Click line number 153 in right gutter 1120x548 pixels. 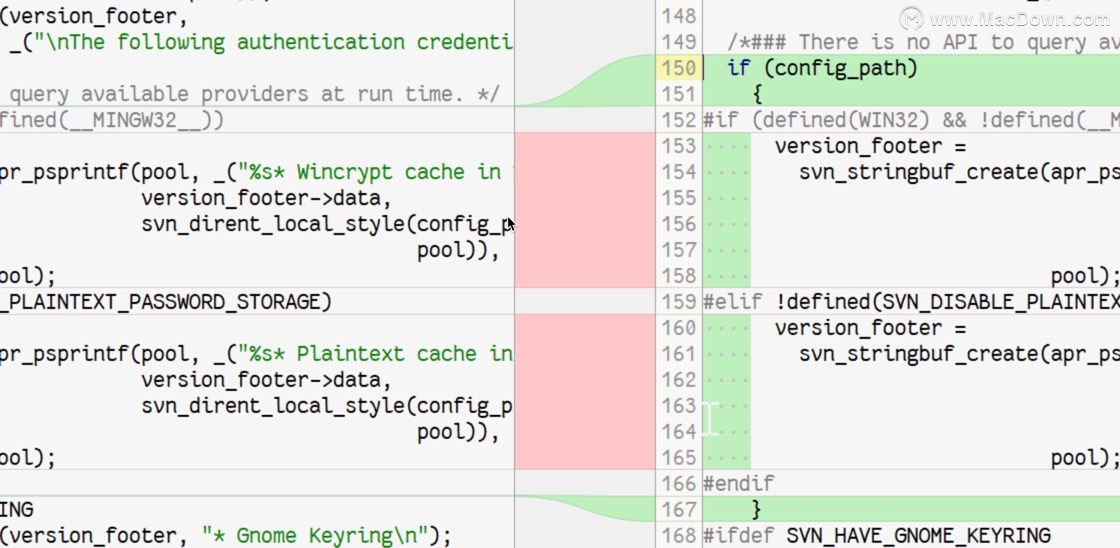click(679, 146)
